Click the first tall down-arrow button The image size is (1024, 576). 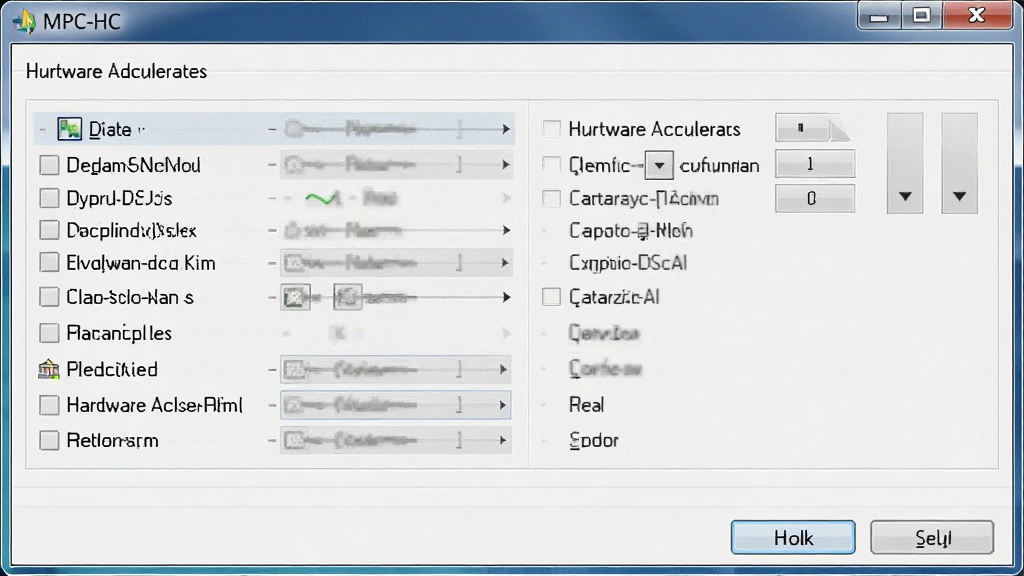pos(904,163)
